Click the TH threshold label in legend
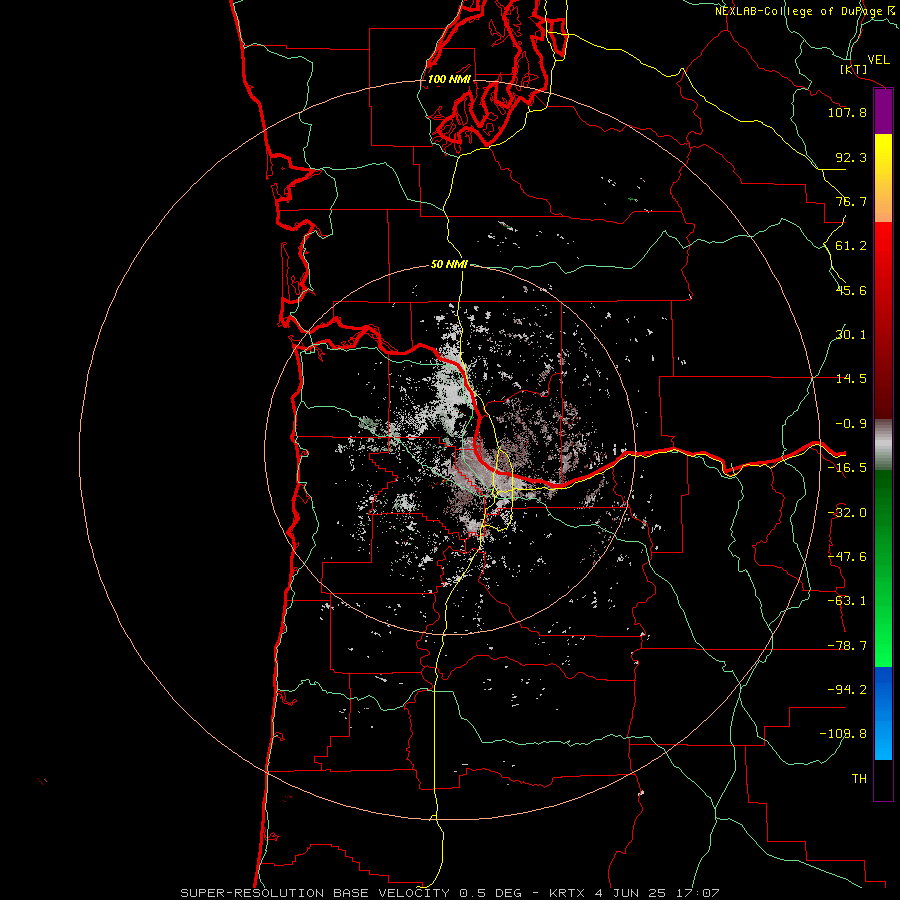This screenshot has width=900, height=900. pos(859,779)
